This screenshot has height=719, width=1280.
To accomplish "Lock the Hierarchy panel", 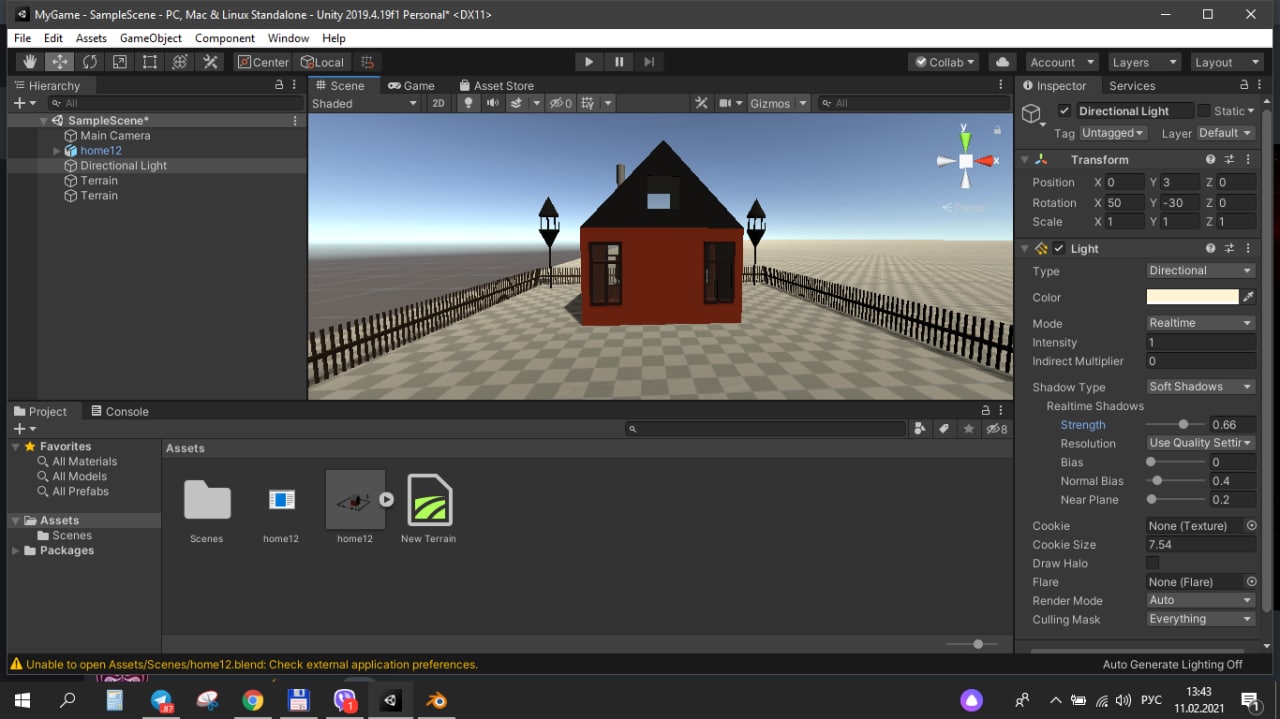I will click(x=279, y=85).
